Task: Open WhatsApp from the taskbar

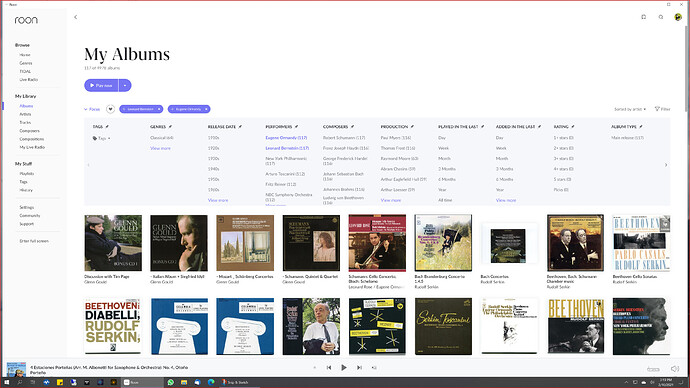Action: click(x=171, y=382)
